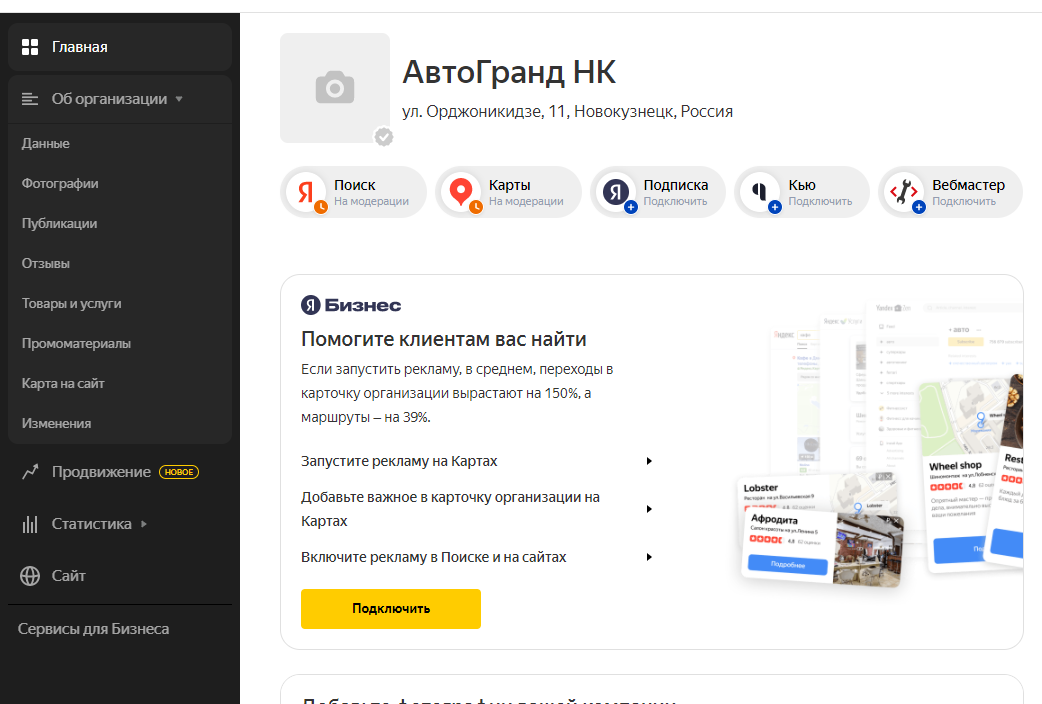This screenshot has width=1042, height=704.
Task: Click the Подписка Yandex icon
Action: pos(616,192)
